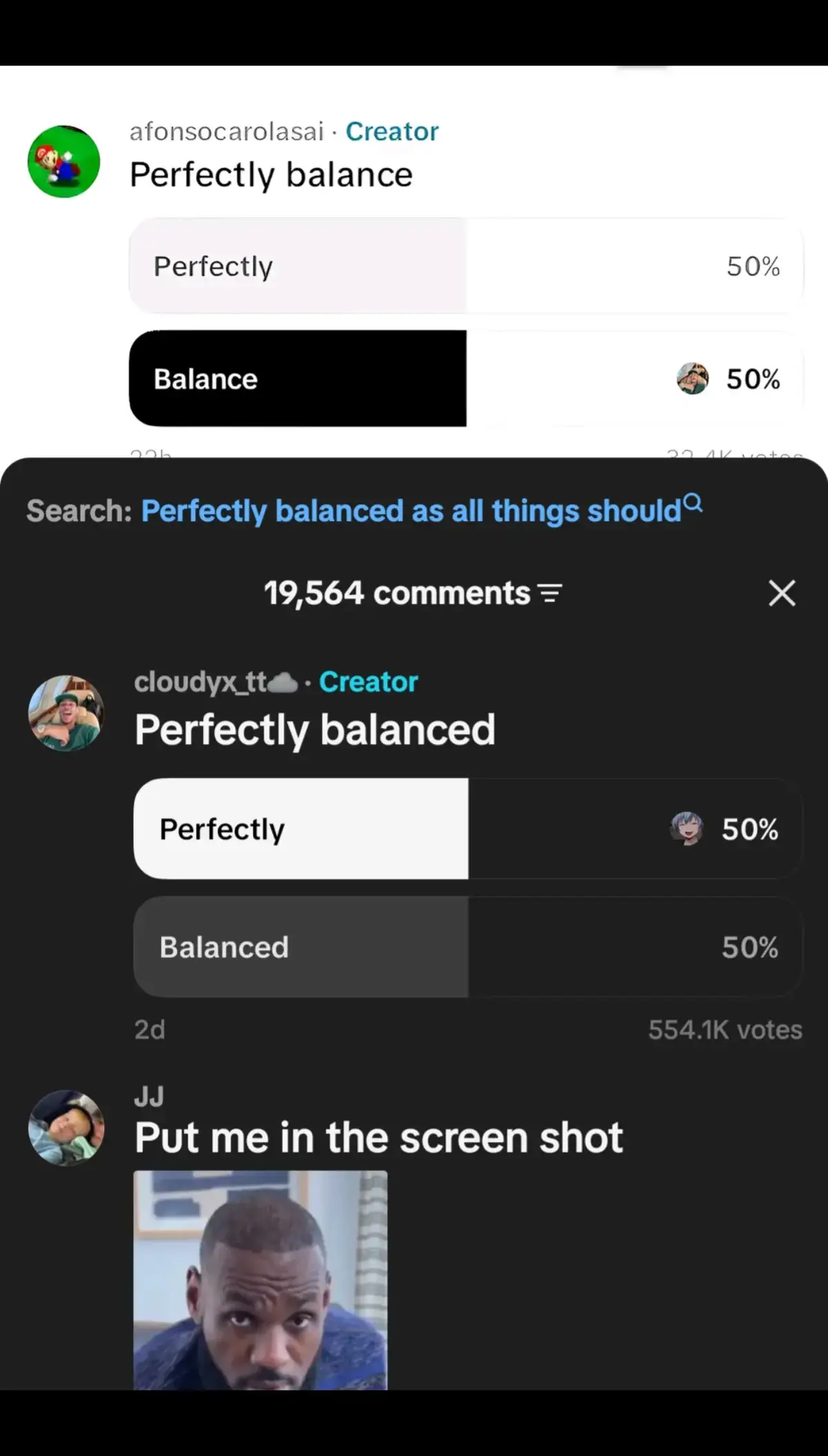Tap the search magnifier icon
Image resolution: width=828 pixels, height=1456 pixels.
[693, 503]
